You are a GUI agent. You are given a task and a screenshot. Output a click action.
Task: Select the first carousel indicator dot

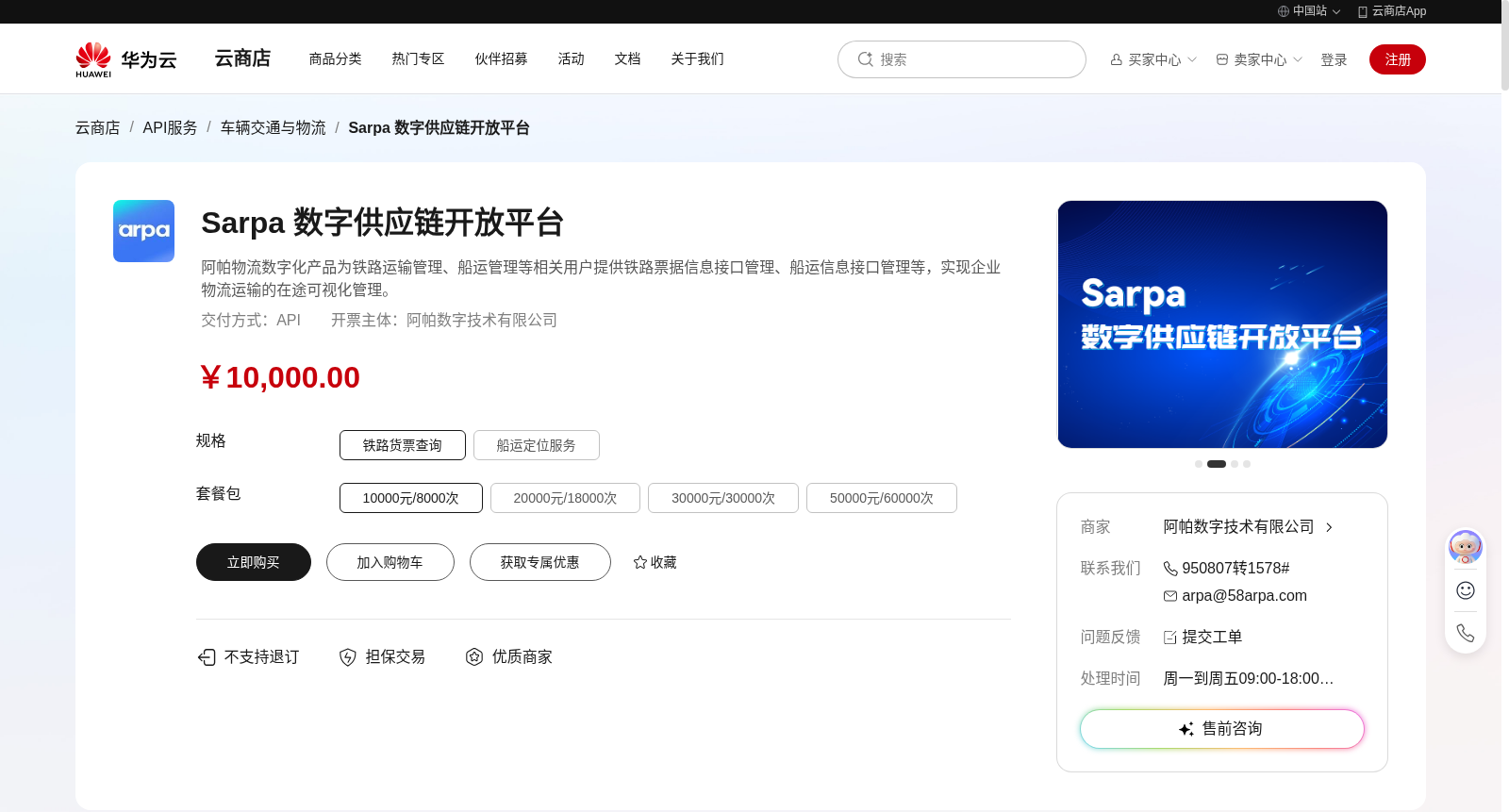pos(1199,464)
